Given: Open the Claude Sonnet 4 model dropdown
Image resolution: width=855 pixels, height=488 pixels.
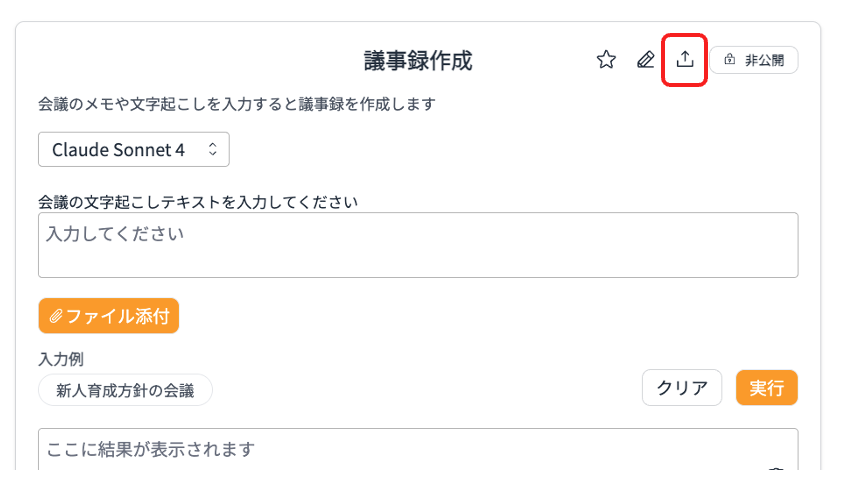Looking at the screenshot, I should pos(134,149).
